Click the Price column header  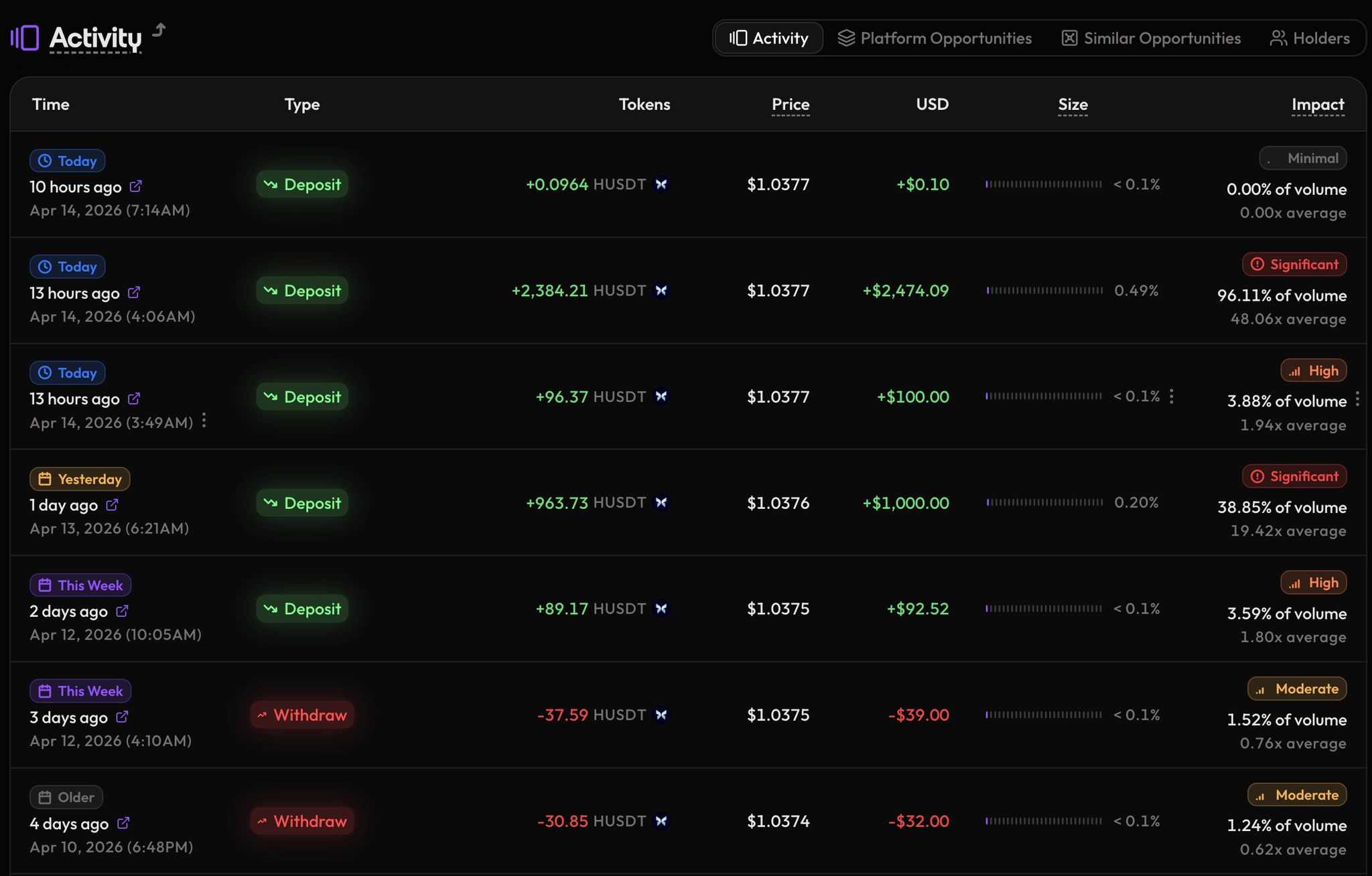pos(791,104)
